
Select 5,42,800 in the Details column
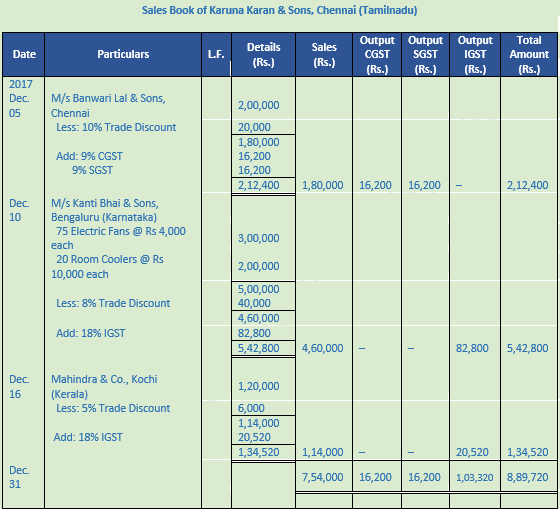(x=259, y=348)
